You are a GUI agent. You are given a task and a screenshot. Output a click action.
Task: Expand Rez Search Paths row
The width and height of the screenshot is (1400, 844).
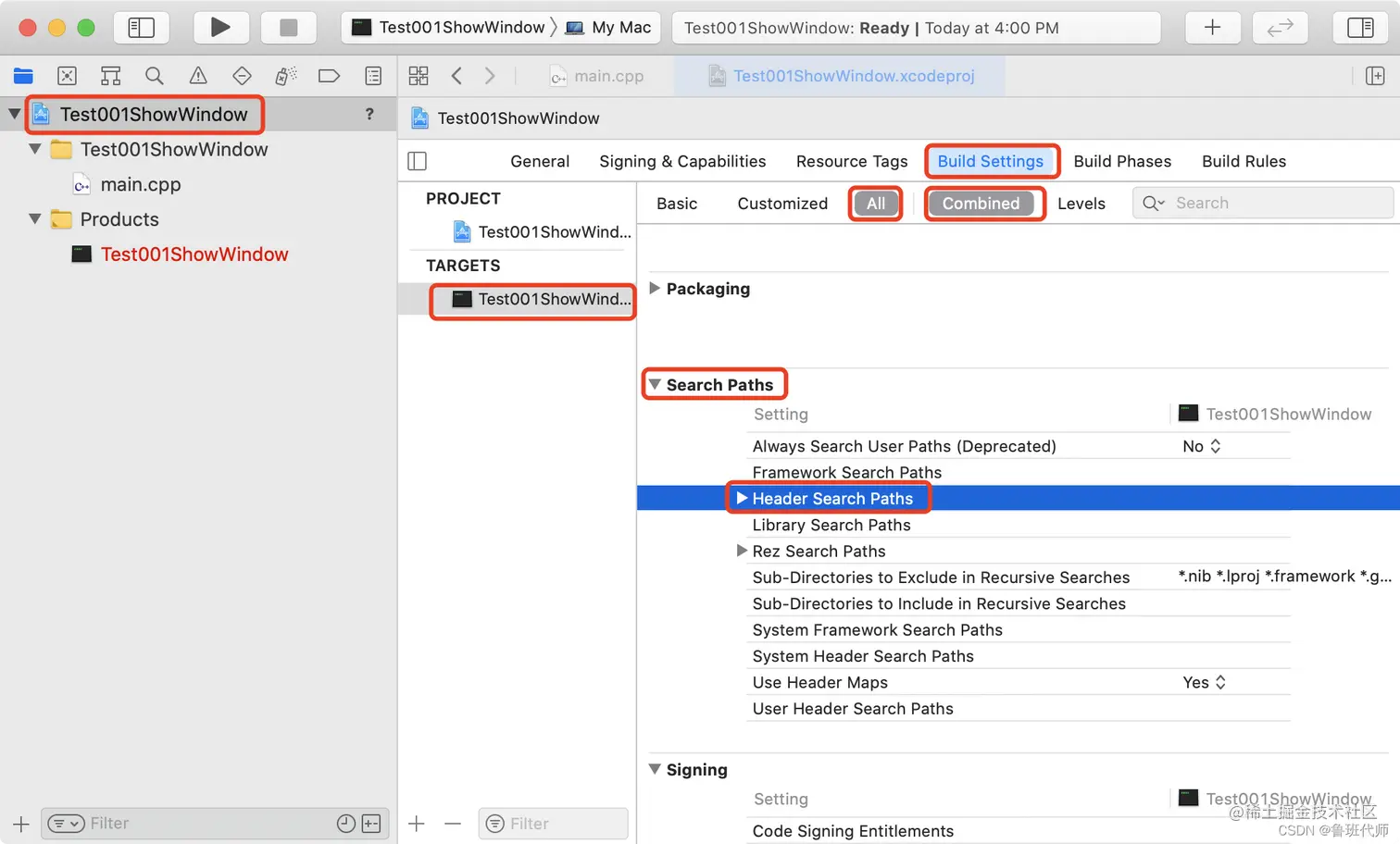tap(742, 551)
